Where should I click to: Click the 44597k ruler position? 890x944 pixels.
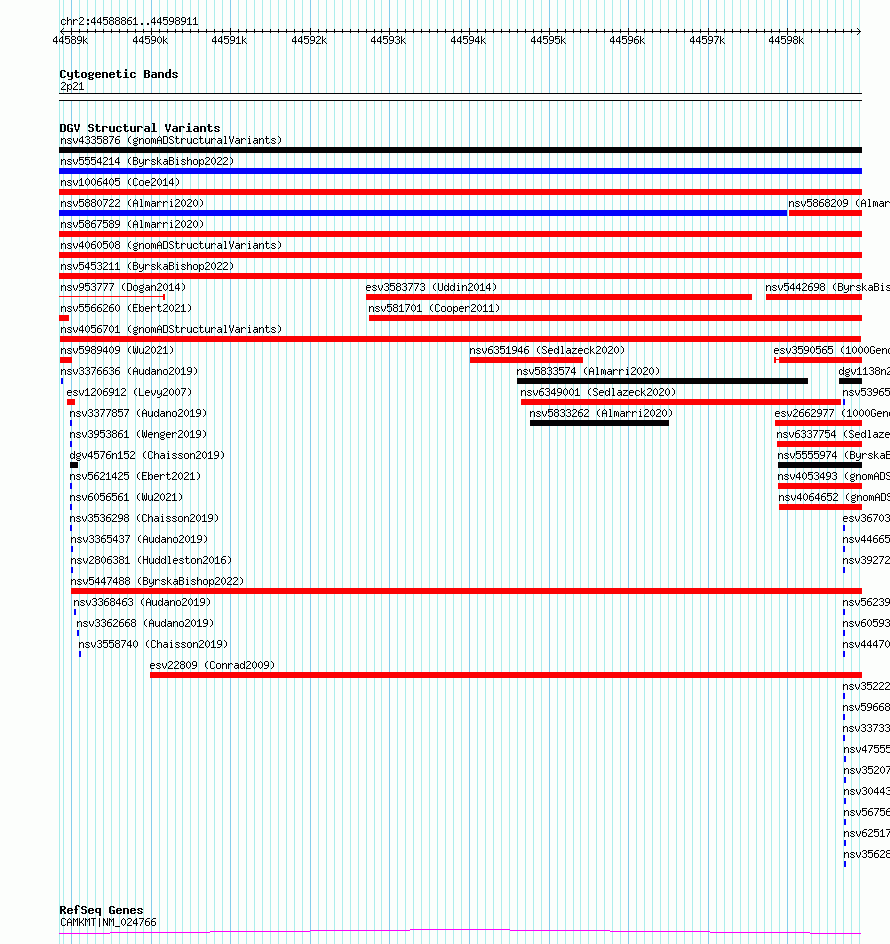(707, 40)
